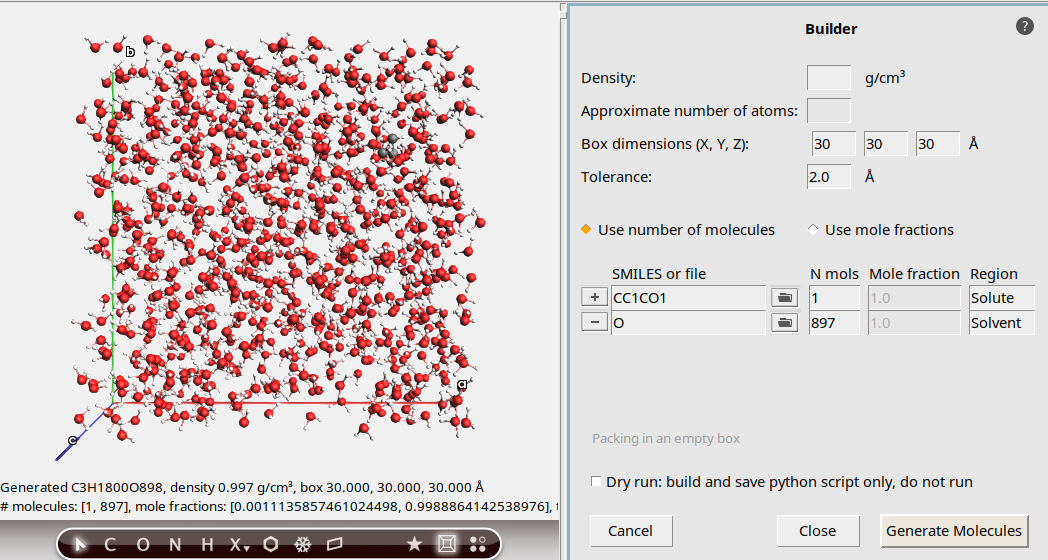Click the gray solute atoms in viewer

click(x=388, y=147)
